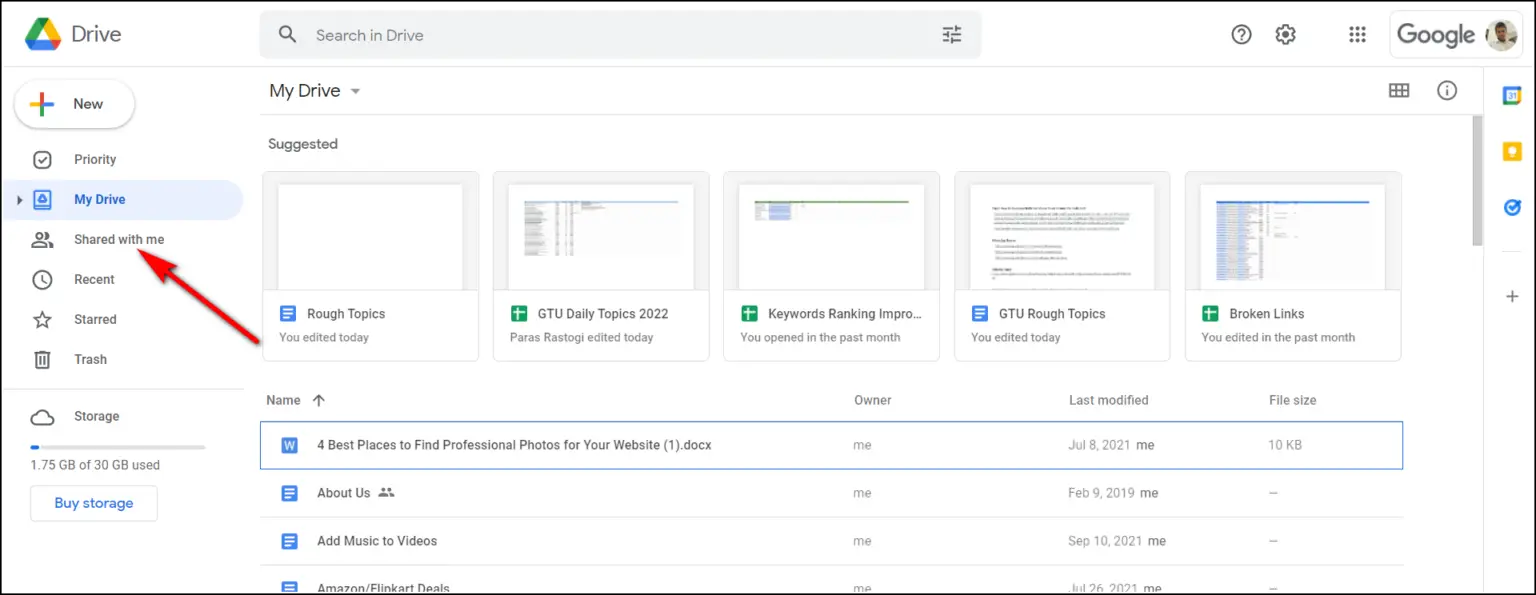Open GTU Daily Topics 2022 thumbnail
This screenshot has width=1536, height=595.
pyautogui.click(x=601, y=237)
